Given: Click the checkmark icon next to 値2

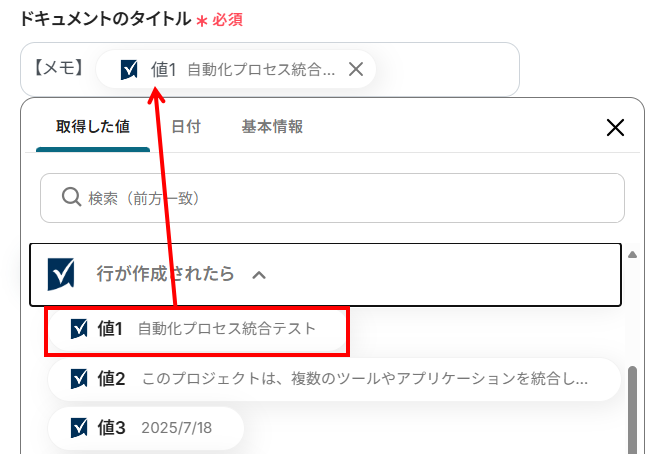Looking at the screenshot, I should [80, 379].
